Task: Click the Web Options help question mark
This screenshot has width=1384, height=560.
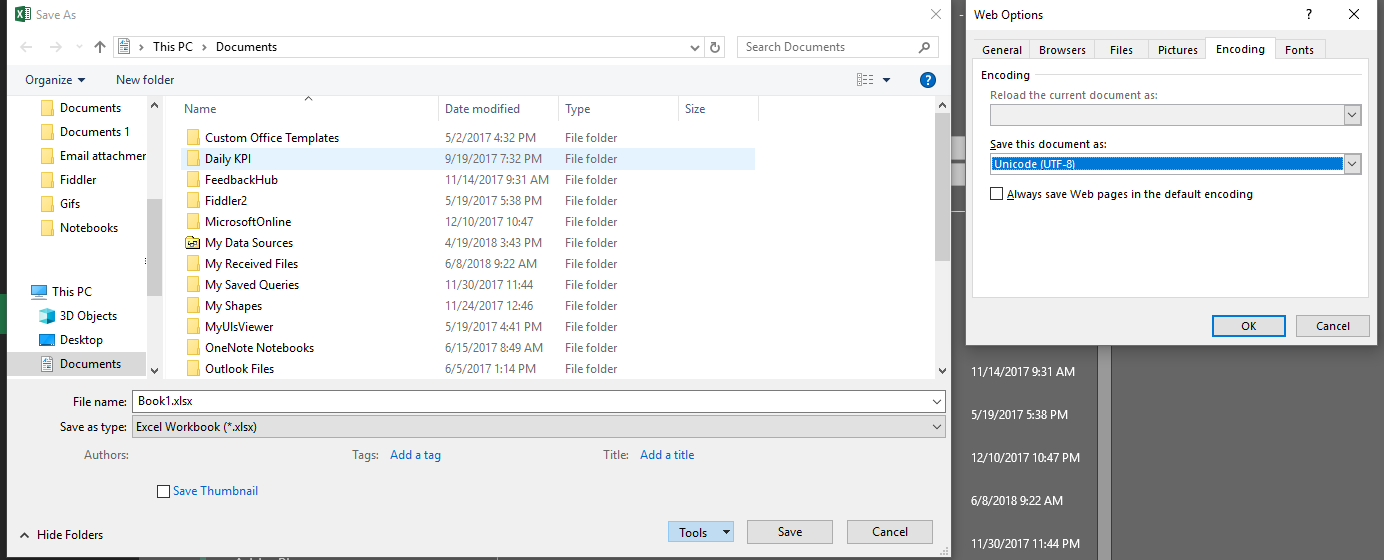Action: tap(1309, 15)
